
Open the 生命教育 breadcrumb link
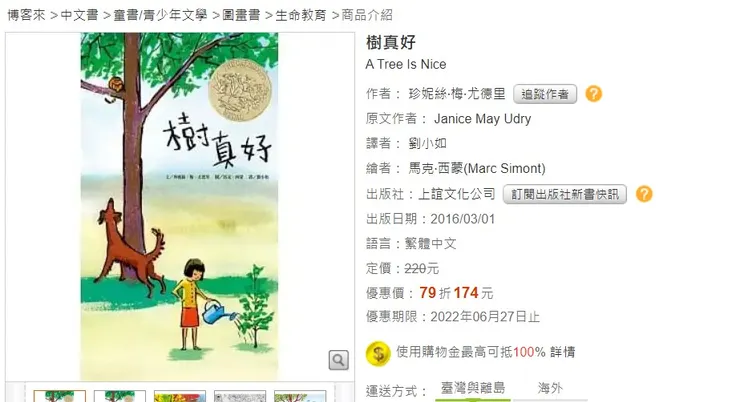click(301, 15)
